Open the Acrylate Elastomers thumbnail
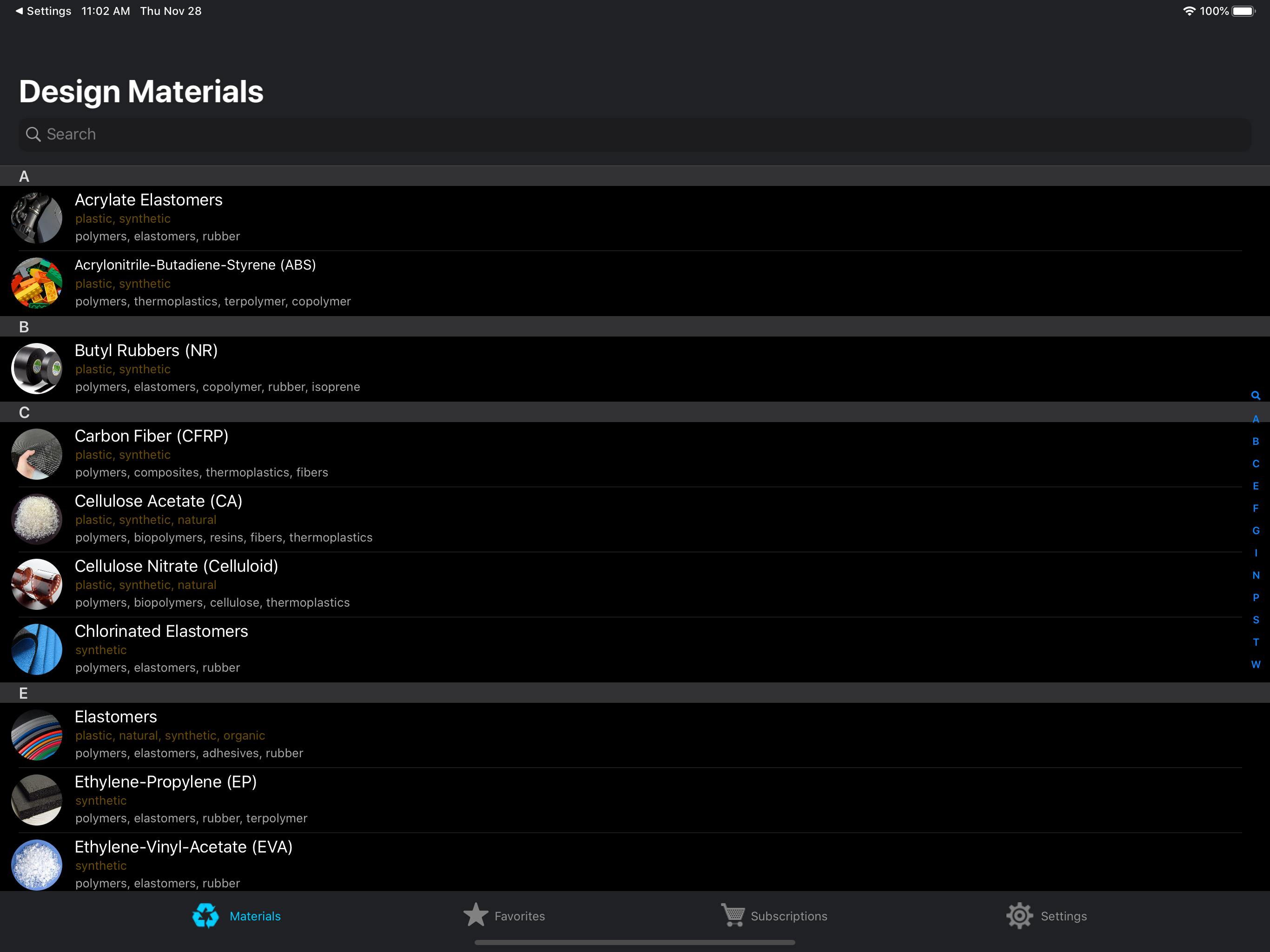This screenshot has height=952, width=1270. tap(37, 218)
